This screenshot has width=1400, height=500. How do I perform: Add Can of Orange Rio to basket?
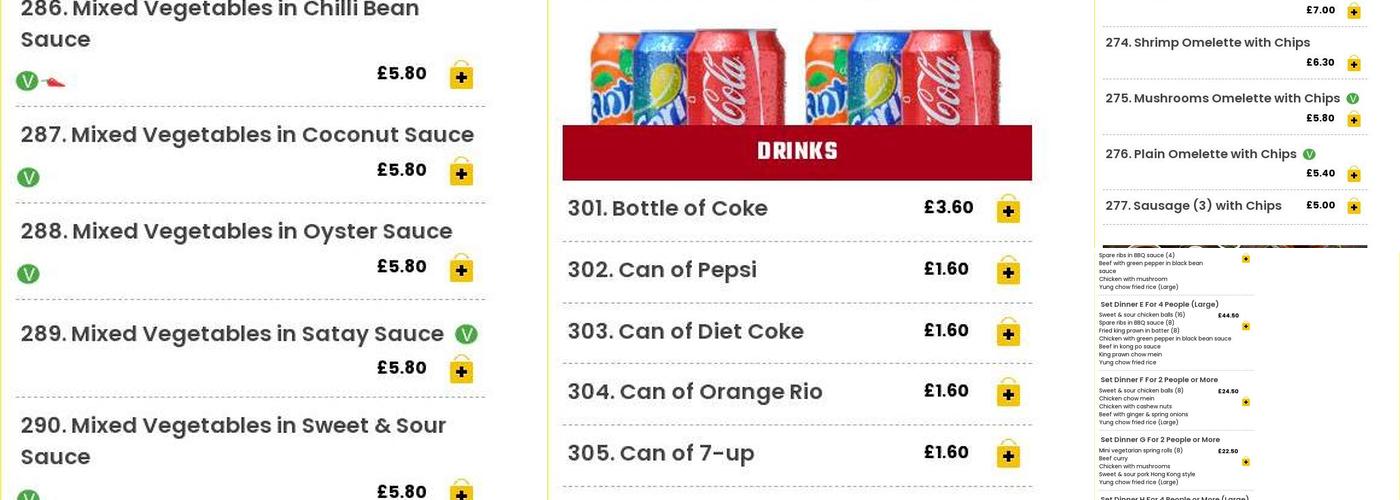1008,394
